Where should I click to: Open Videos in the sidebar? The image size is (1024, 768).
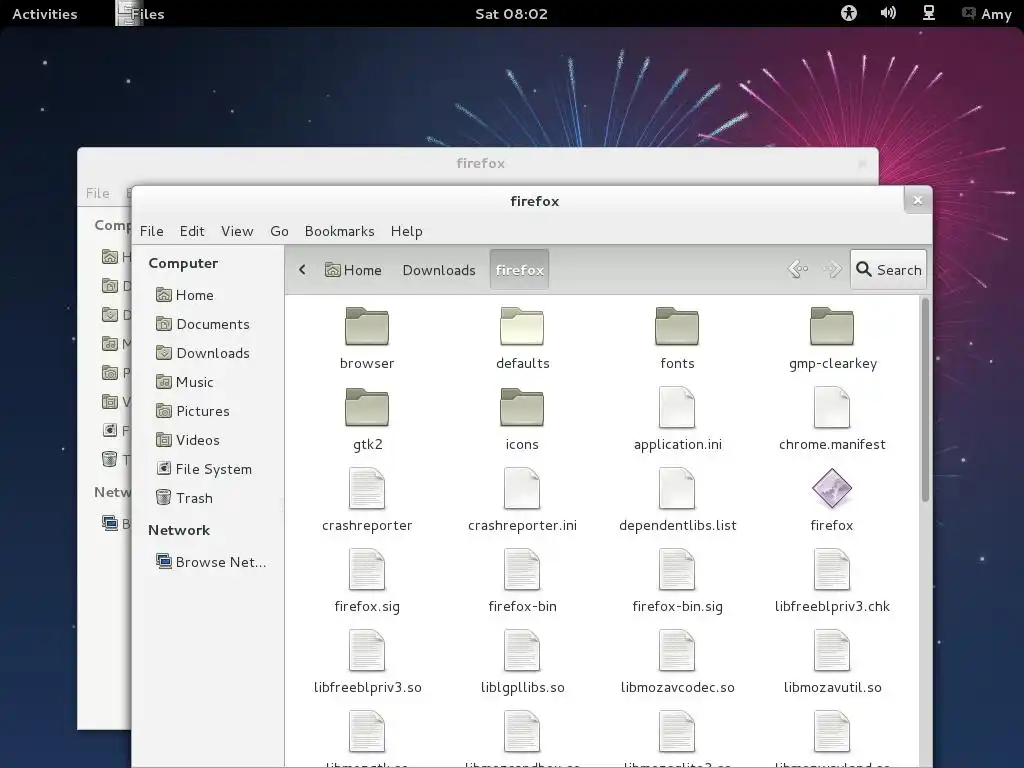187,440
